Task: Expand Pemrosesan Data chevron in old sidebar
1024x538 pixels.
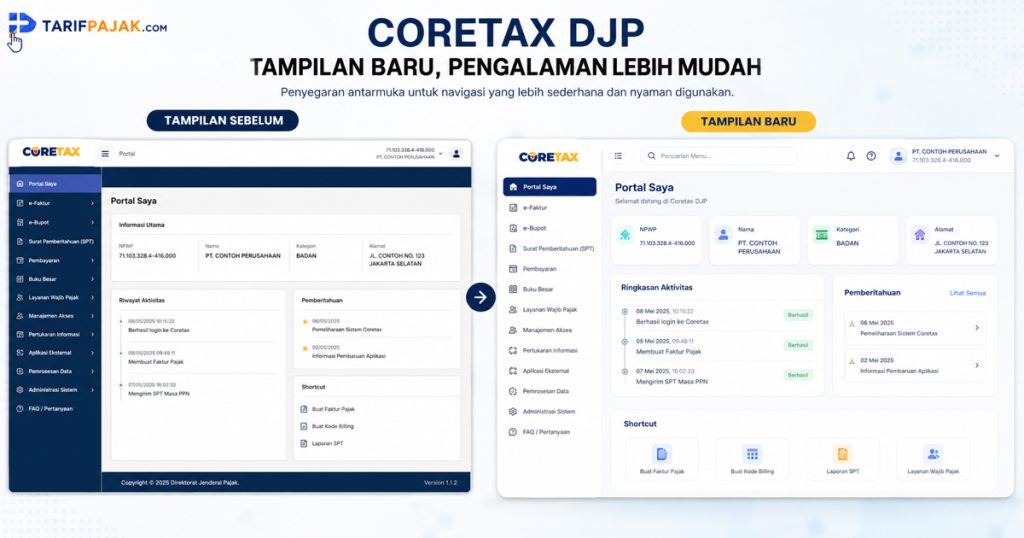Action: pyautogui.click(x=92, y=372)
